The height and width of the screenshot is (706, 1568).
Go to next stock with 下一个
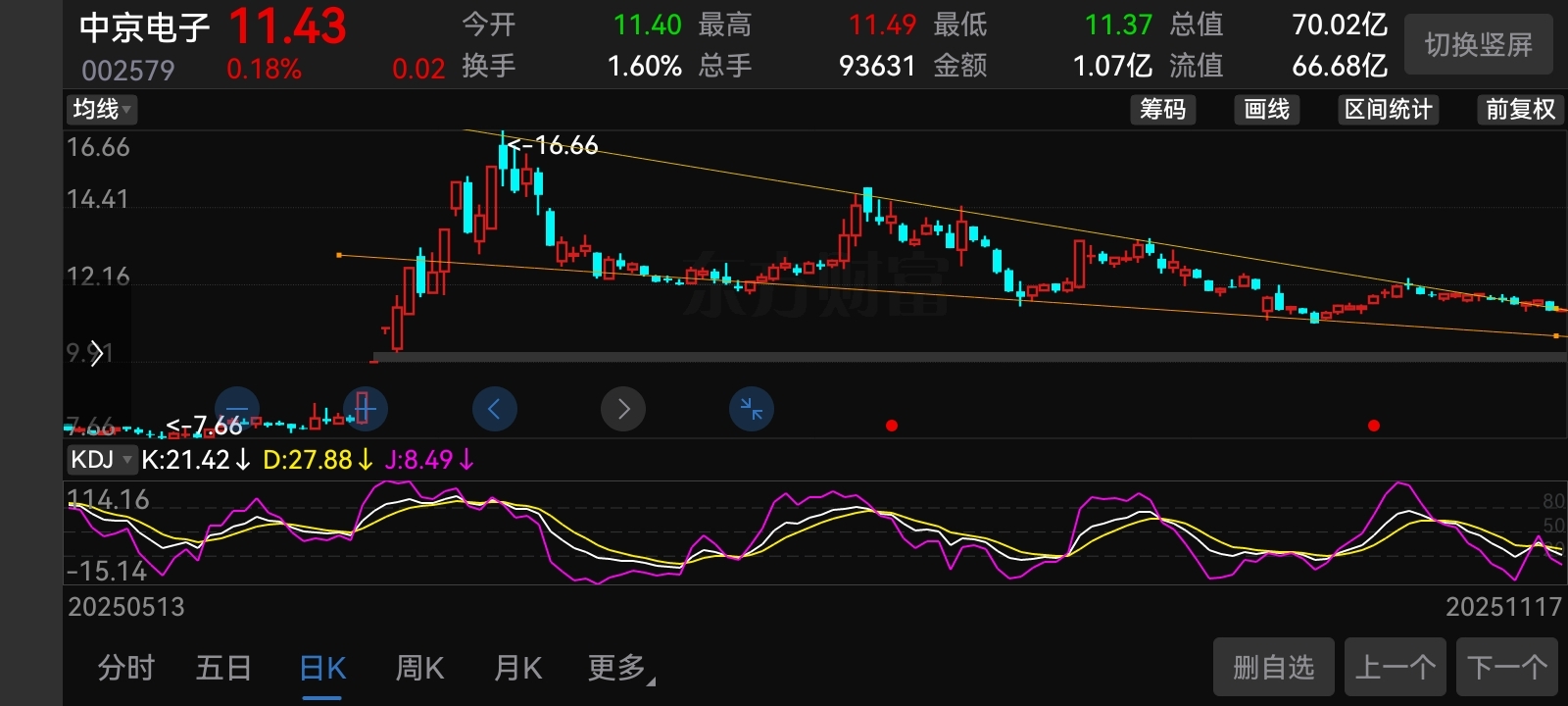point(1507,668)
